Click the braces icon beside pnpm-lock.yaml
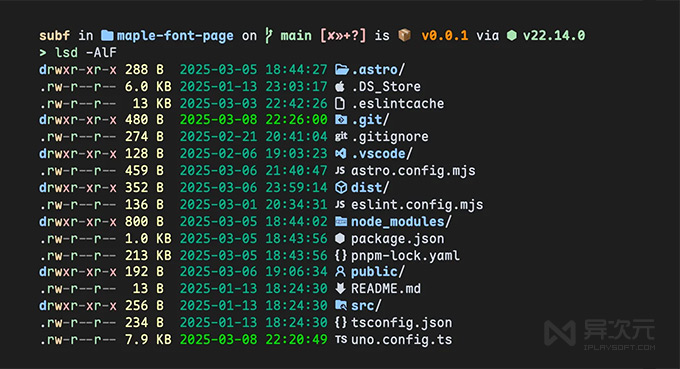This screenshot has height=369, width=680. [x=341, y=255]
